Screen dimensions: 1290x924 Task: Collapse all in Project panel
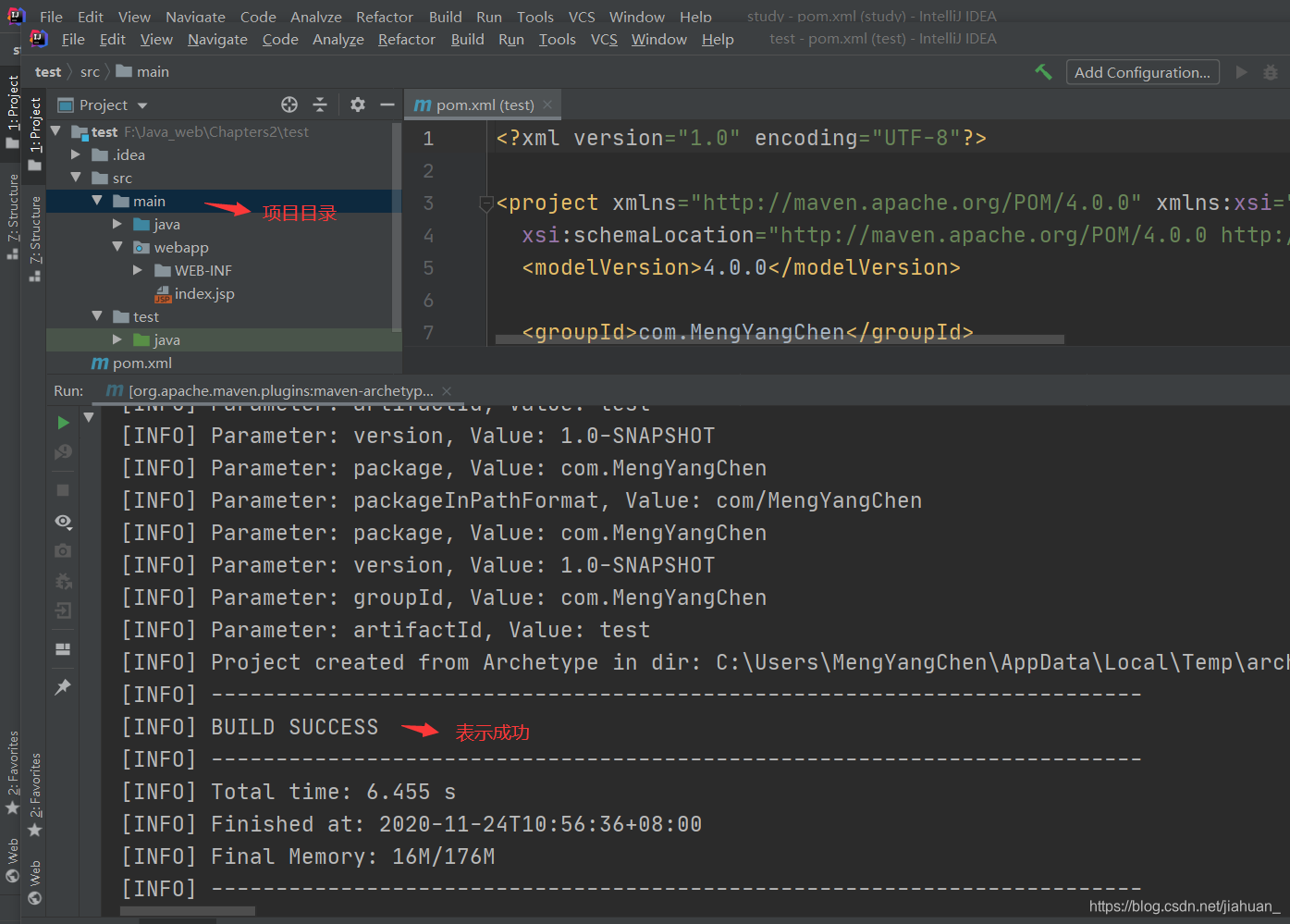pos(320,105)
